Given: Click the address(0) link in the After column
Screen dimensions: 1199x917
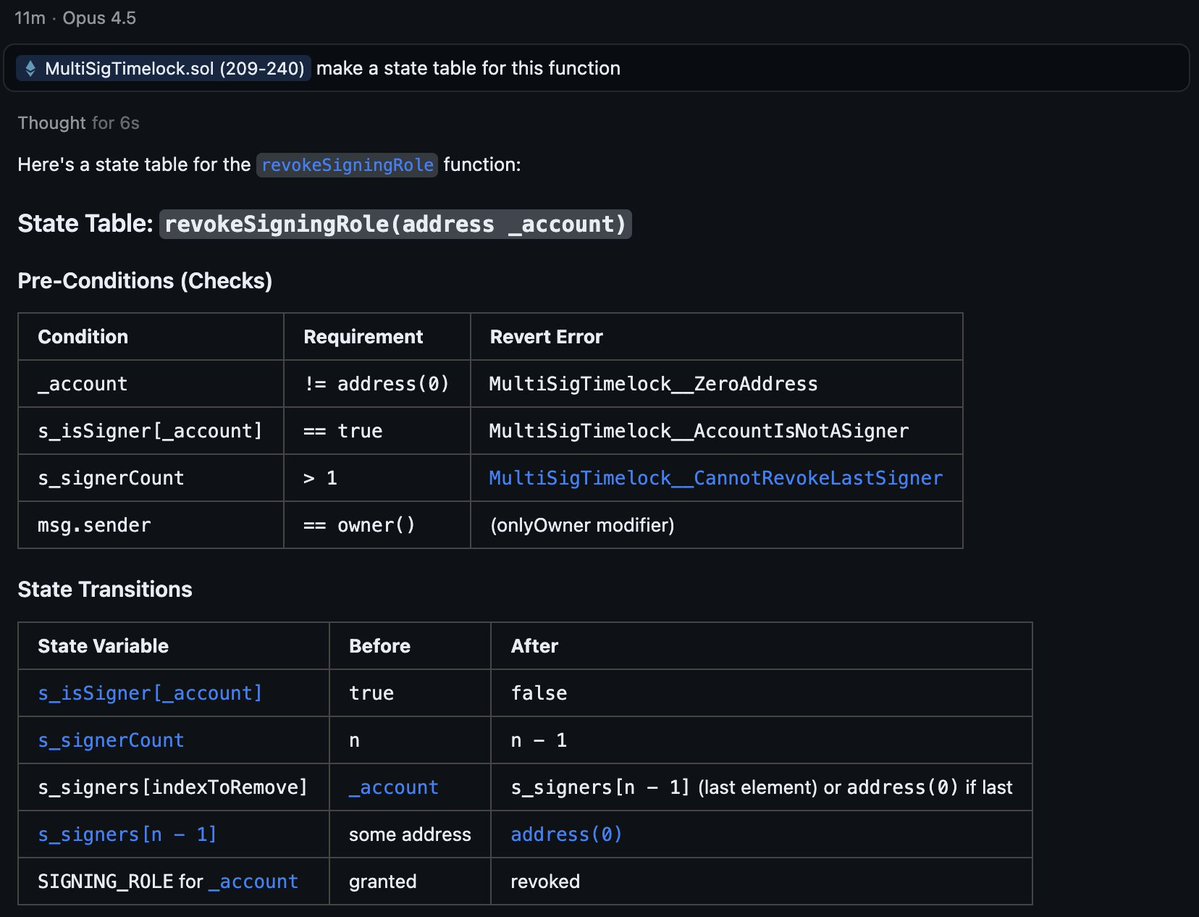Looking at the screenshot, I should click(x=567, y=834).
